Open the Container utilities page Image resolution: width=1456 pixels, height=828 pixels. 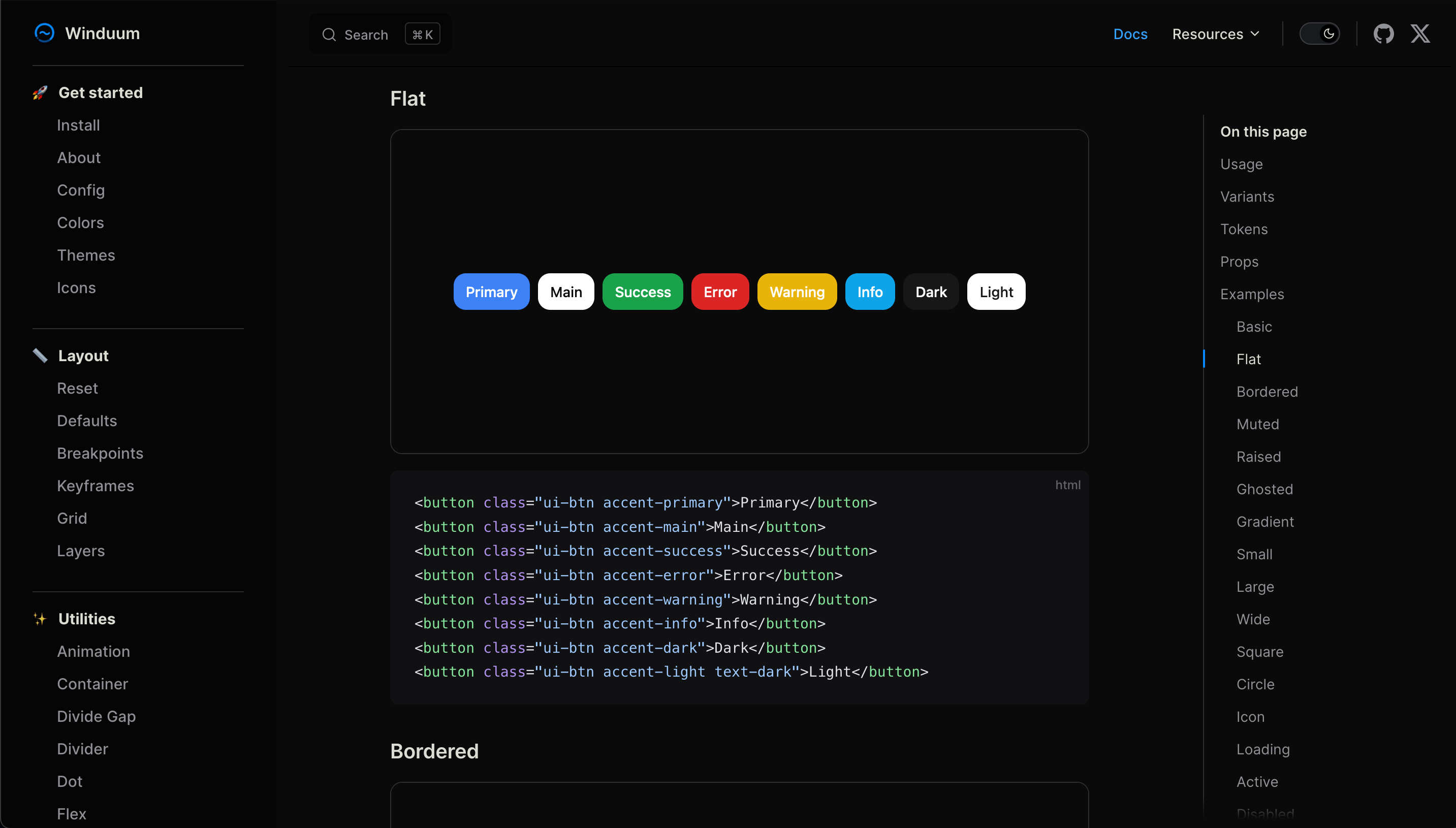[92, 684]
